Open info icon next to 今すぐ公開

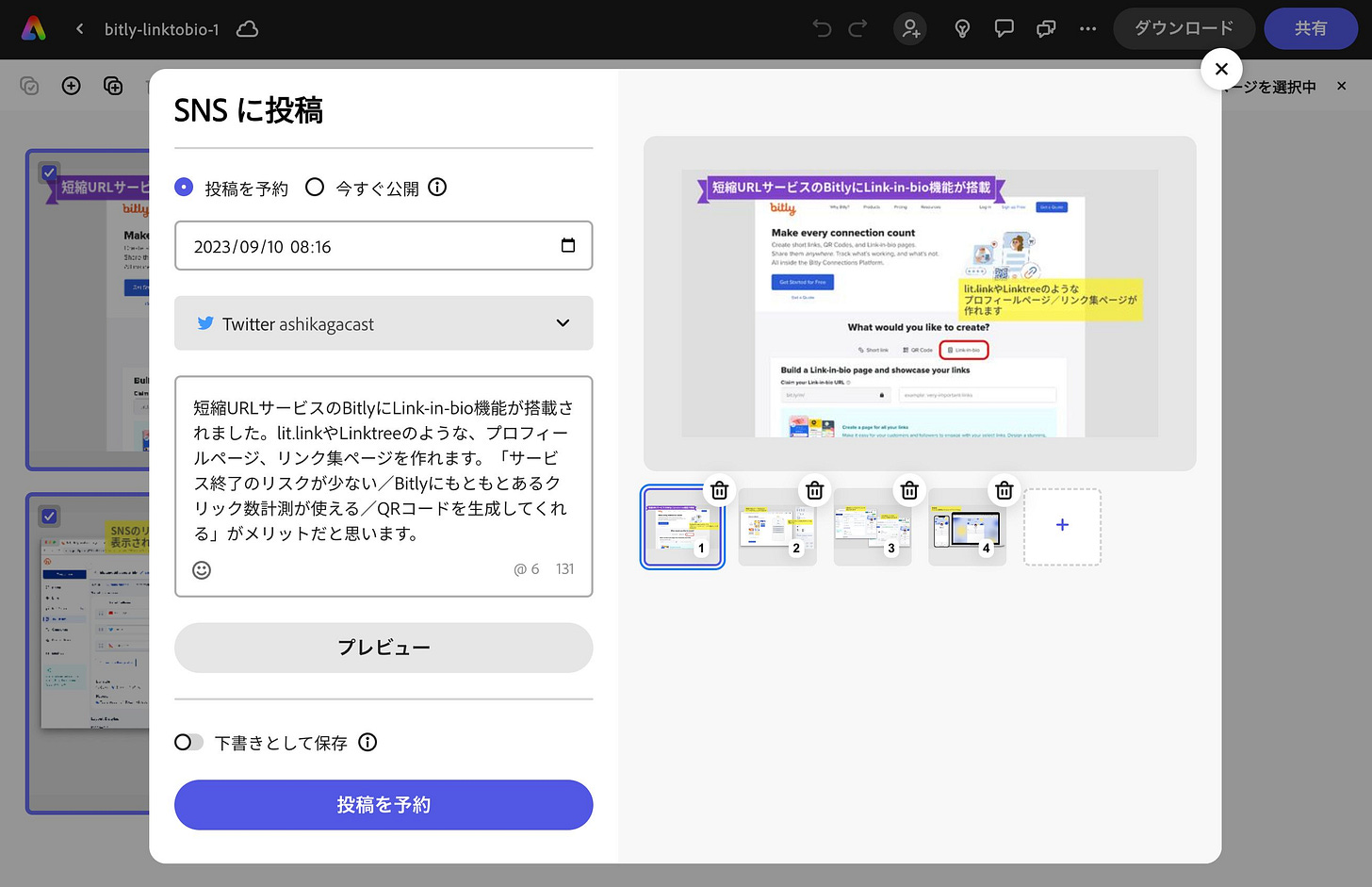tap(437, 187)
